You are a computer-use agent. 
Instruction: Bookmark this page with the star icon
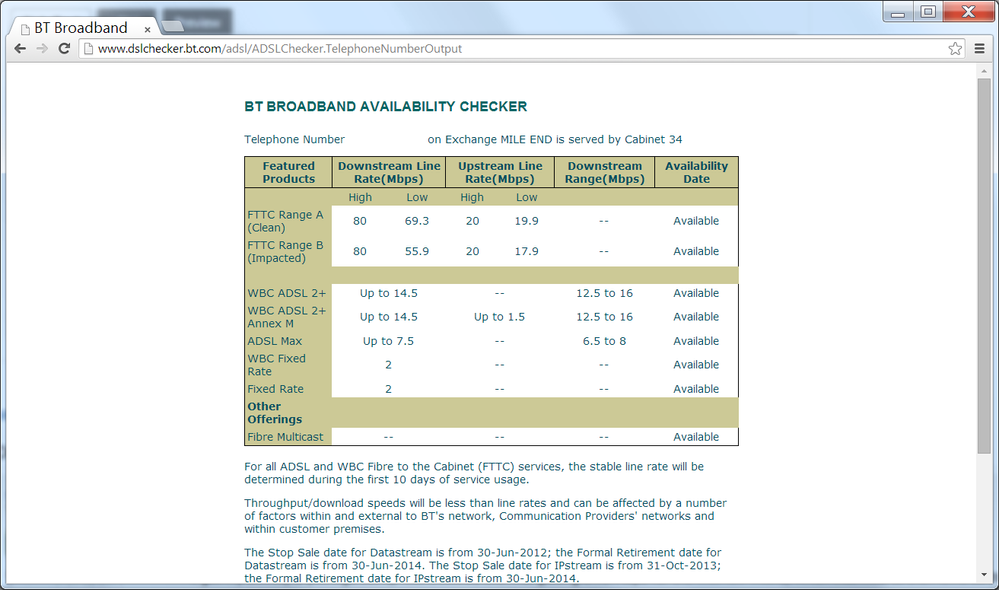tap(955, 48)
